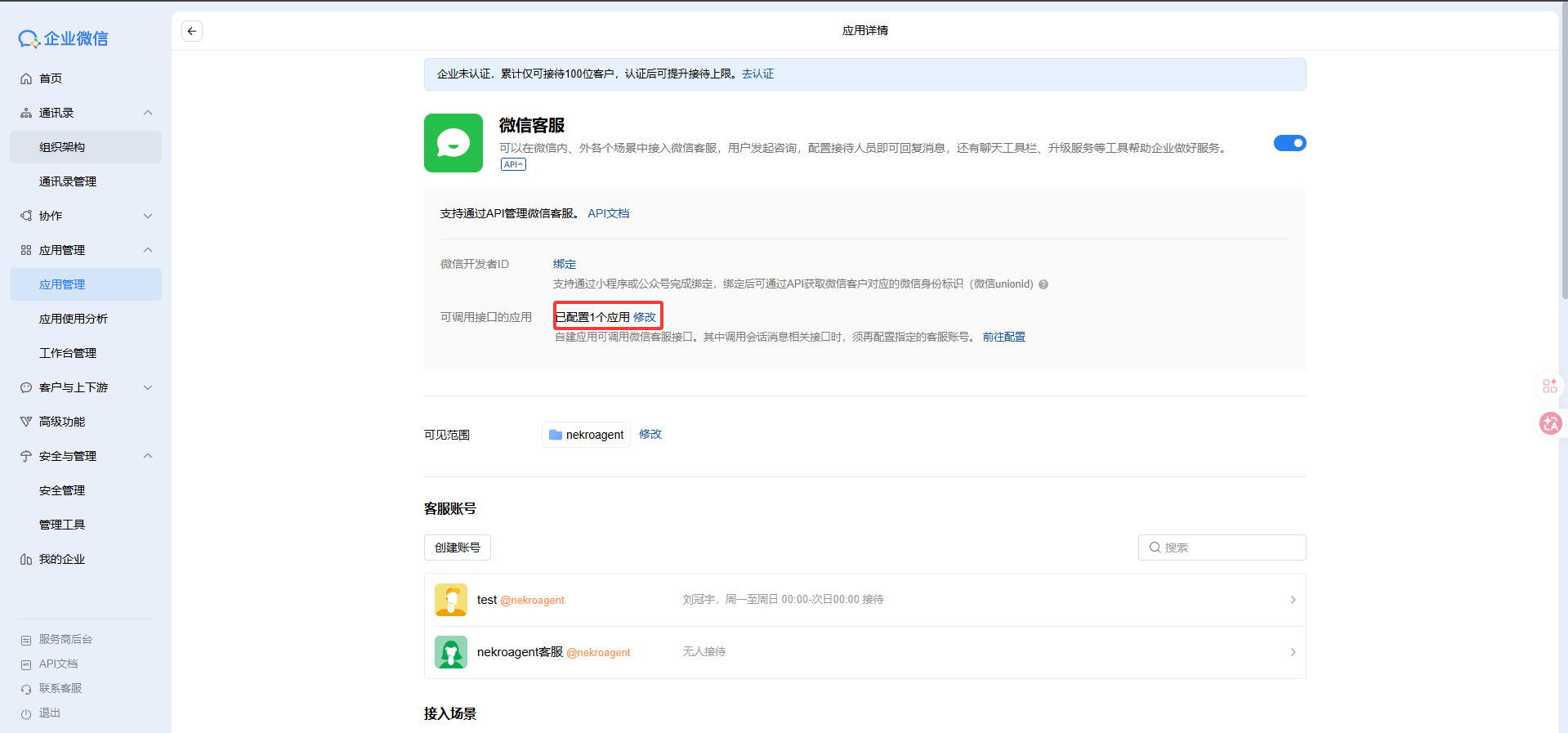Click the test account avatar icon
Viewport: 1568px width, 733px height.
click(x=450, y=600)
